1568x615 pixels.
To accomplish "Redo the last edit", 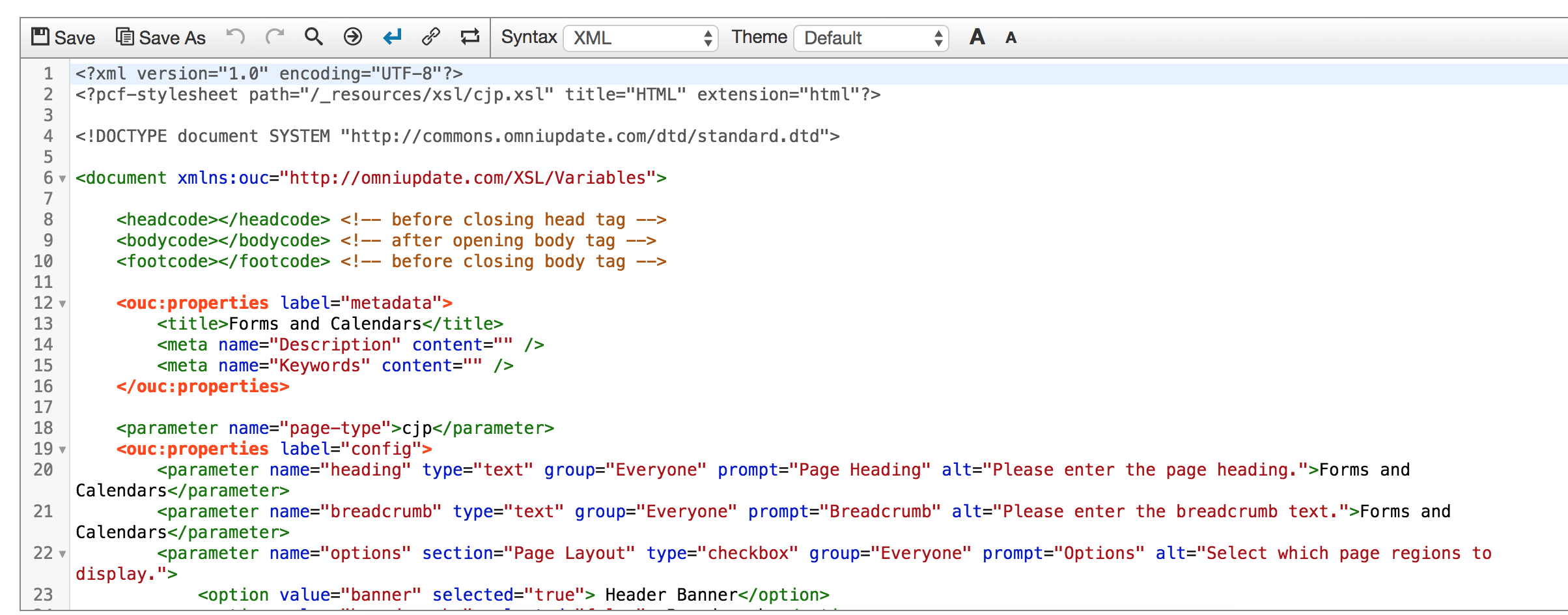I will [275, 36].
